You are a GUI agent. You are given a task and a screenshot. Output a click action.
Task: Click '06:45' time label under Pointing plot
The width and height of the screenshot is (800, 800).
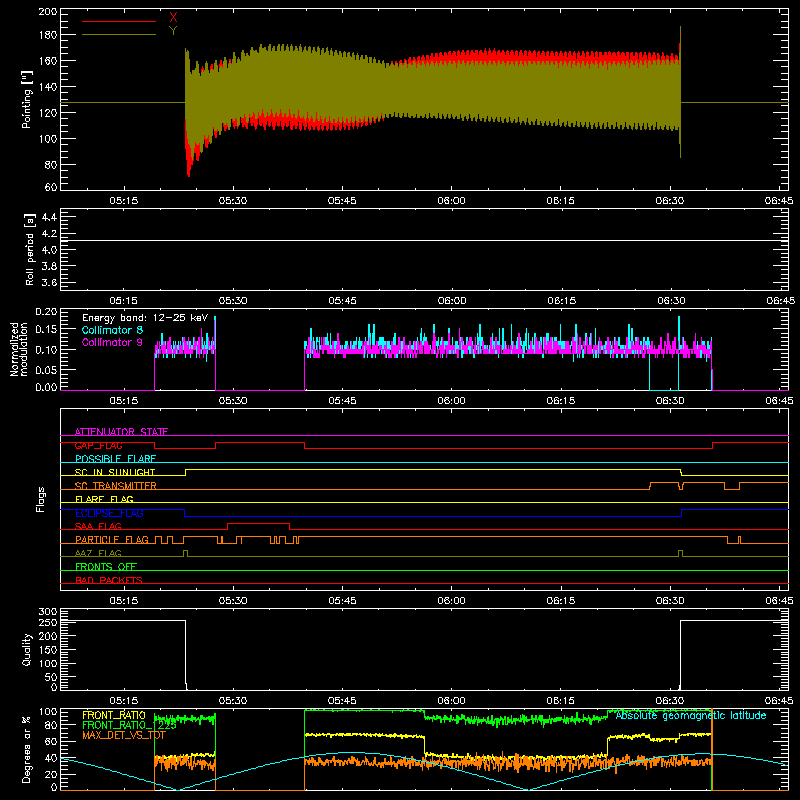779,201
